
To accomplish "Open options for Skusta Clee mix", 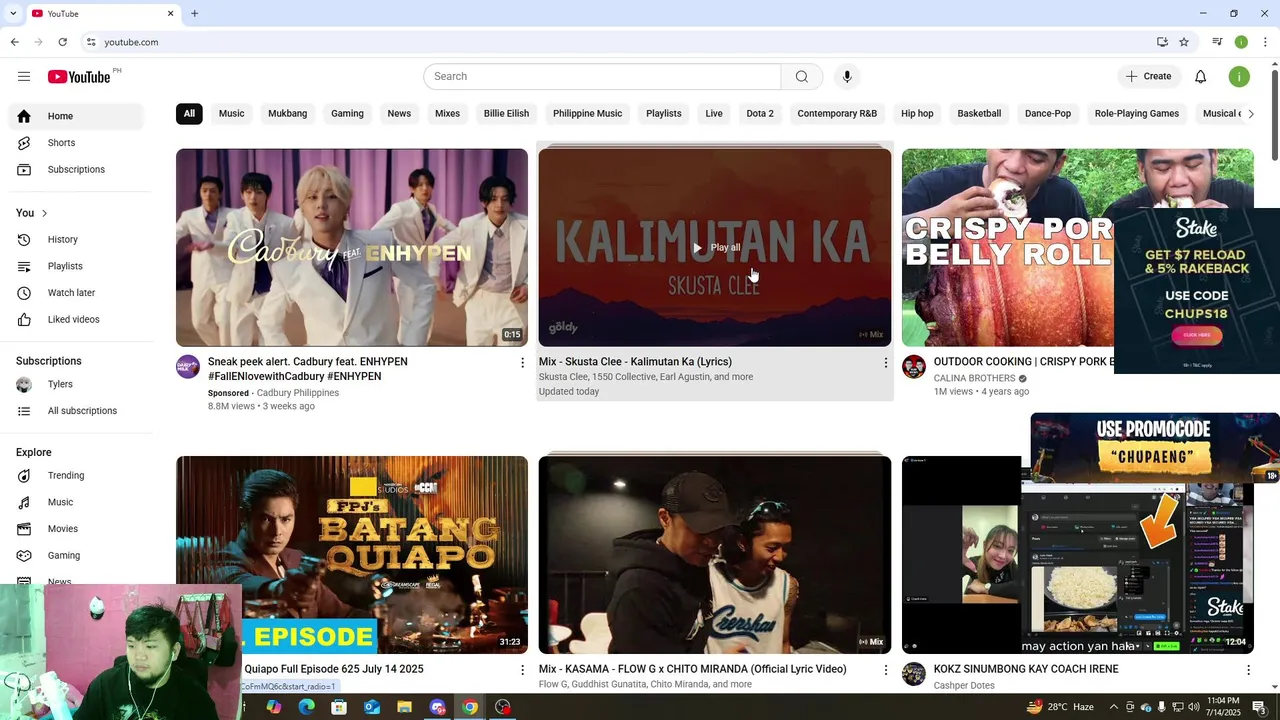I will pos(885,363).
